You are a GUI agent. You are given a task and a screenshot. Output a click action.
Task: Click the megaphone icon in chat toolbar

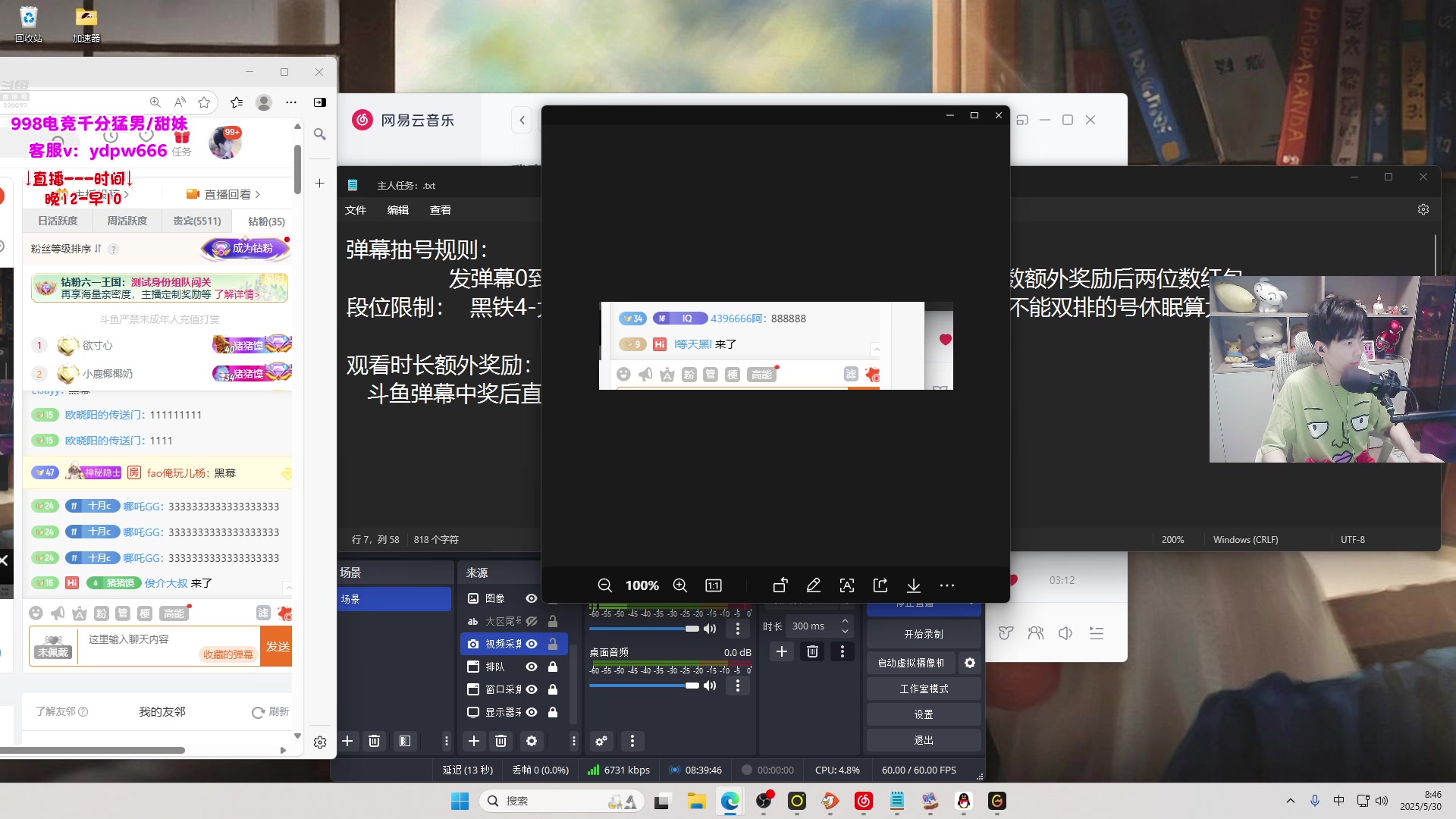click(58, 613)
